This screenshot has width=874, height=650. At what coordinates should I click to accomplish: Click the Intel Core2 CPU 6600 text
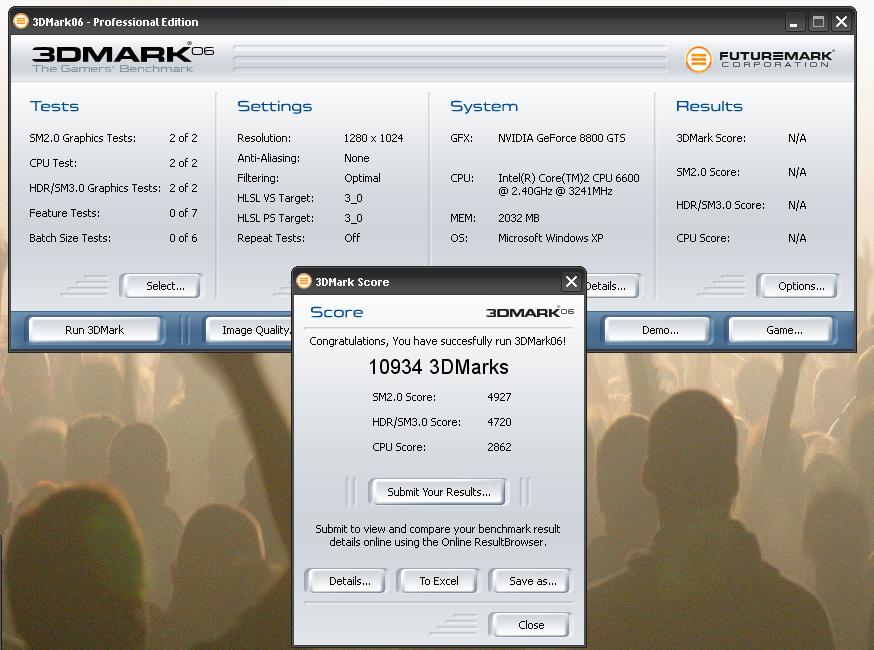coord(569,185)
